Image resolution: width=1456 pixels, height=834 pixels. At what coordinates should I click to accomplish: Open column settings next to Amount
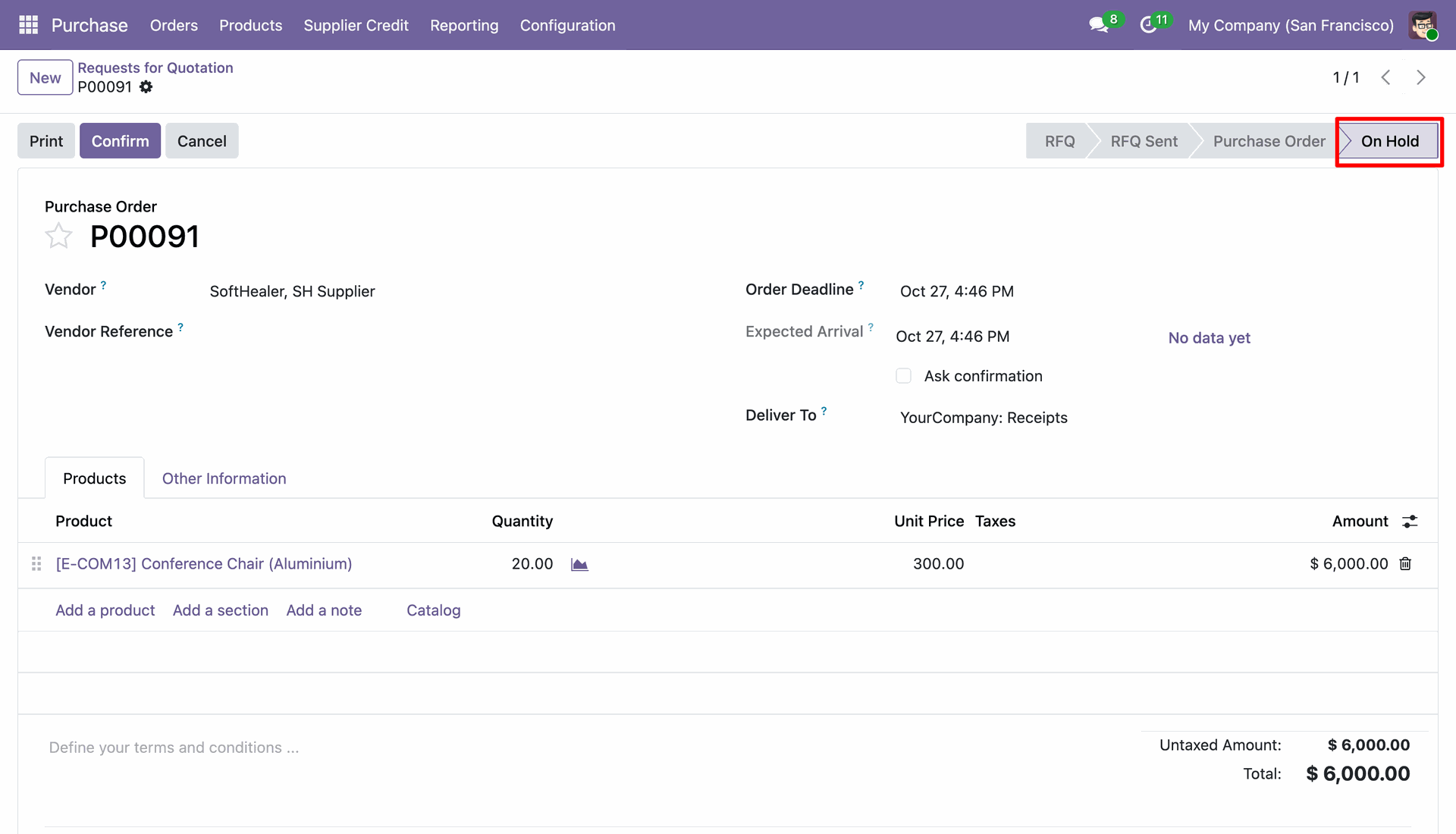point(1410,522)
